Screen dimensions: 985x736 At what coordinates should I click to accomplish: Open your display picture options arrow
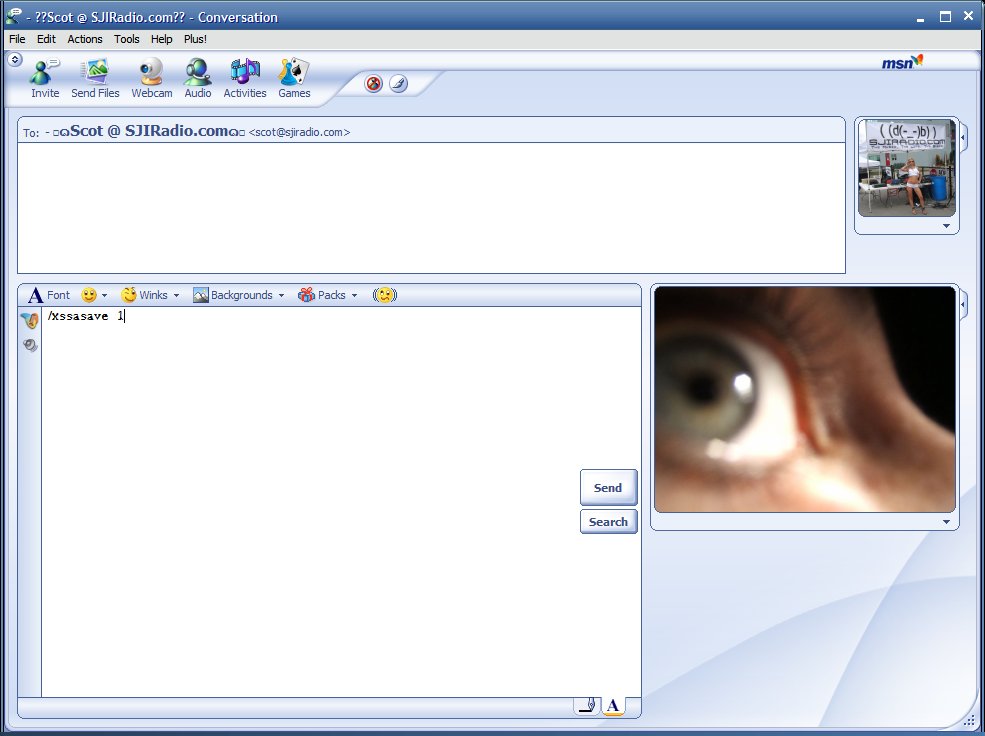tap(946, 522)
